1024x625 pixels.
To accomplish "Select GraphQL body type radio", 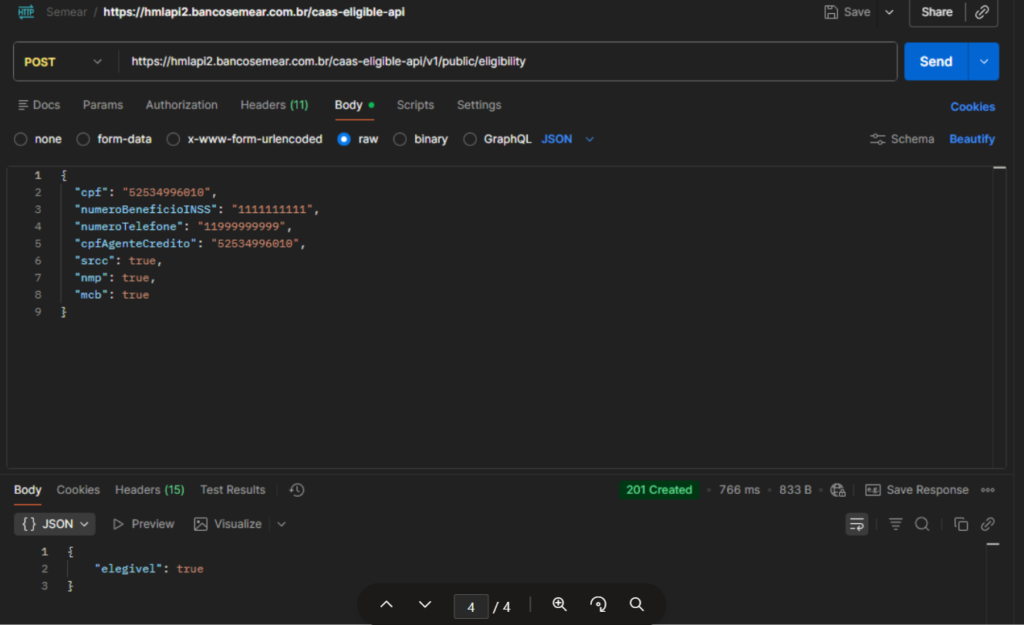I will [x=470, y=139].
